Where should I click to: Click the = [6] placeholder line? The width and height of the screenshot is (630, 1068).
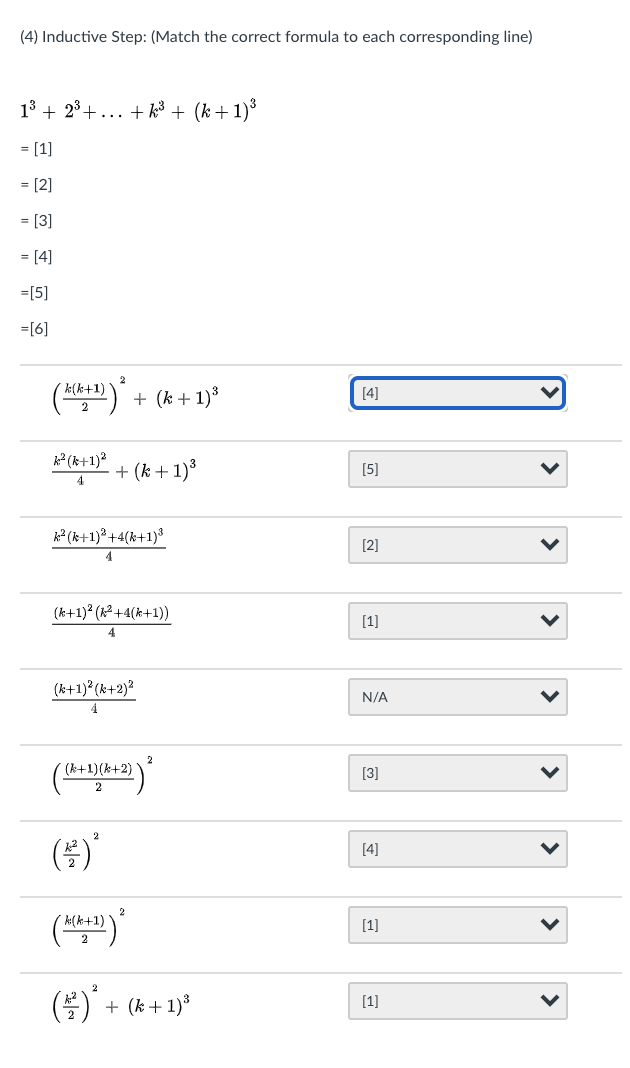[x=33, y=328]
